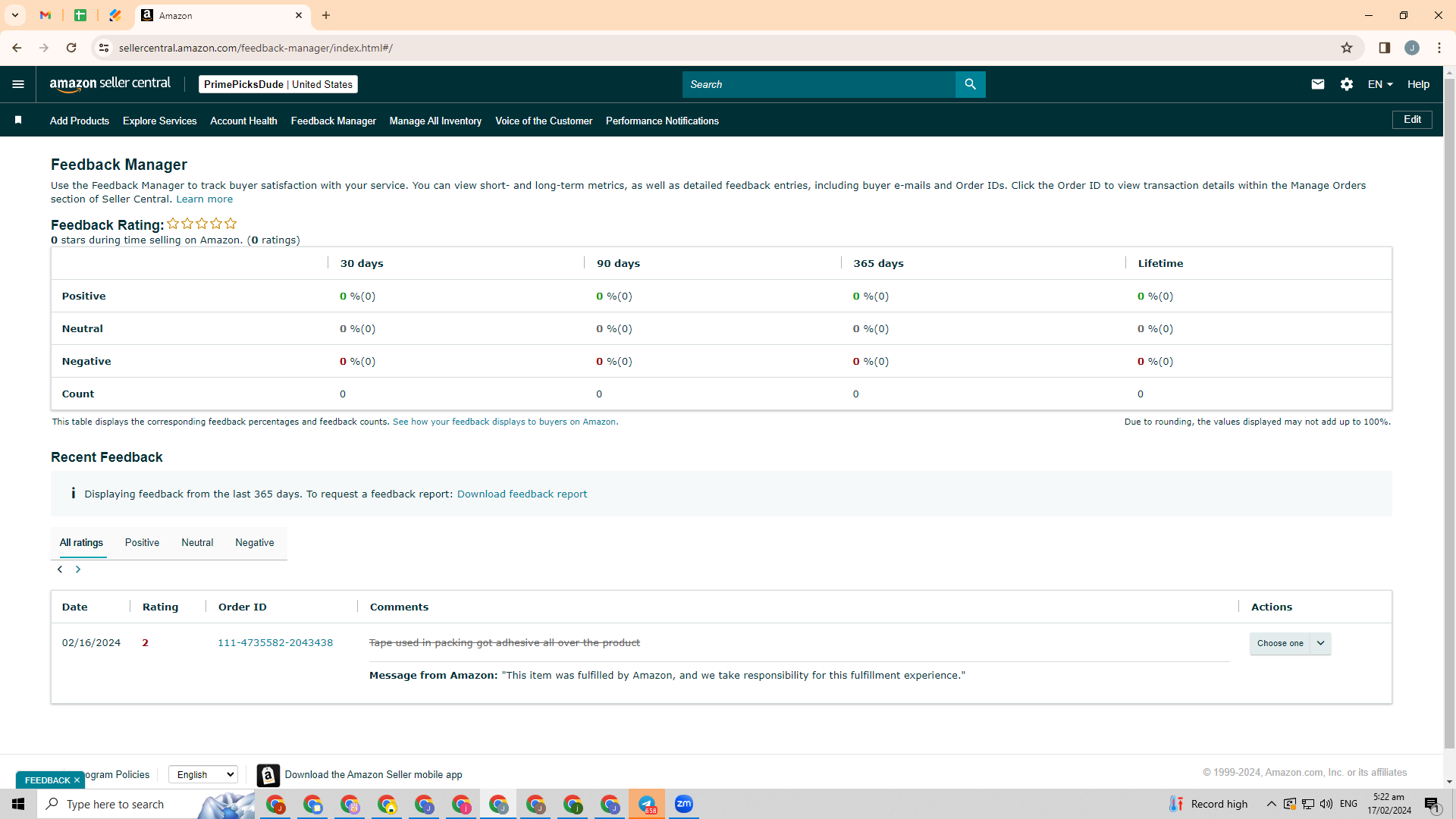Screen dimensions: 1456x819
Task: Close the Amazon browser tab
Action: click(299, 15)
